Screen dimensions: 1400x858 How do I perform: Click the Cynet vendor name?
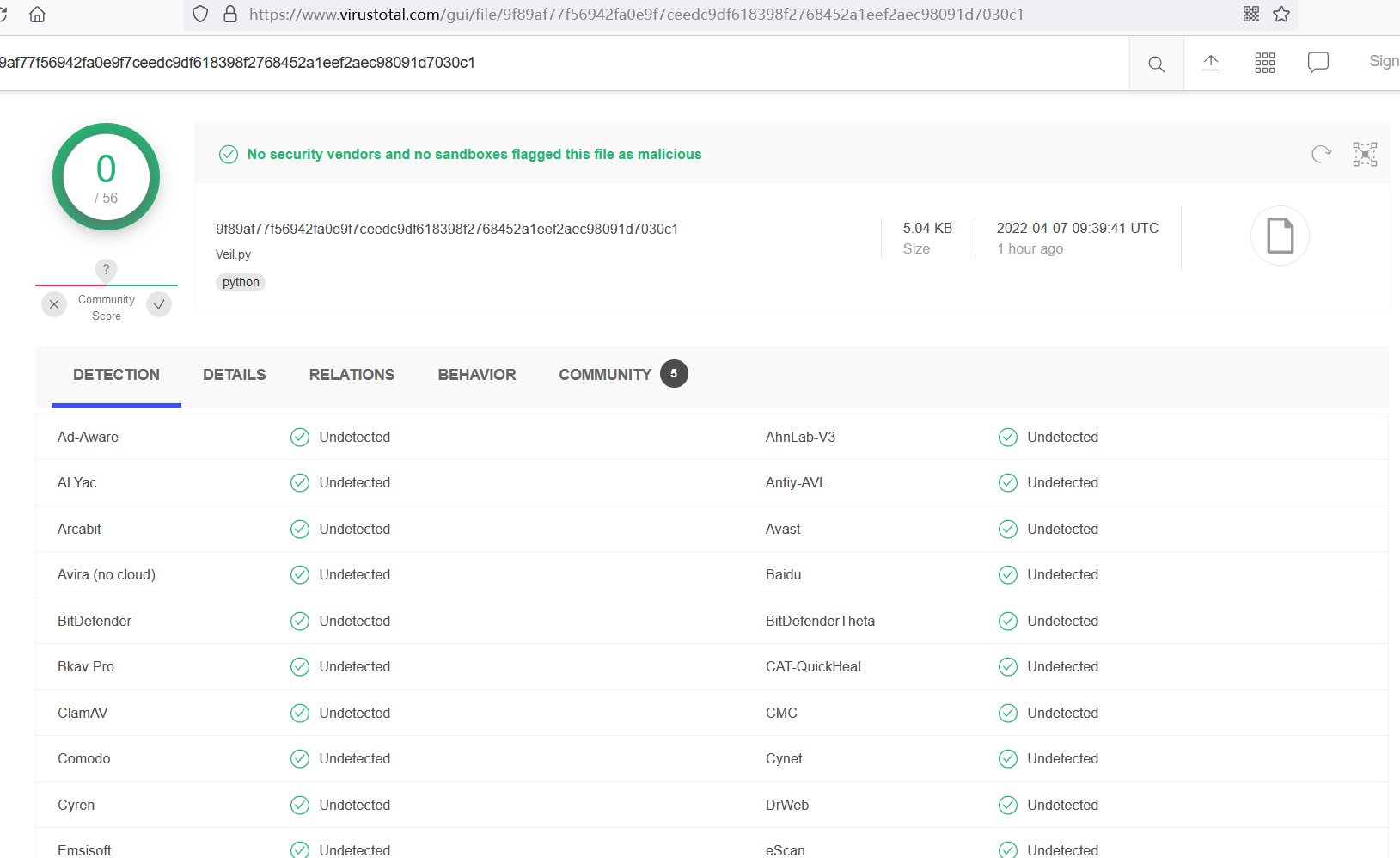(784, 758)
